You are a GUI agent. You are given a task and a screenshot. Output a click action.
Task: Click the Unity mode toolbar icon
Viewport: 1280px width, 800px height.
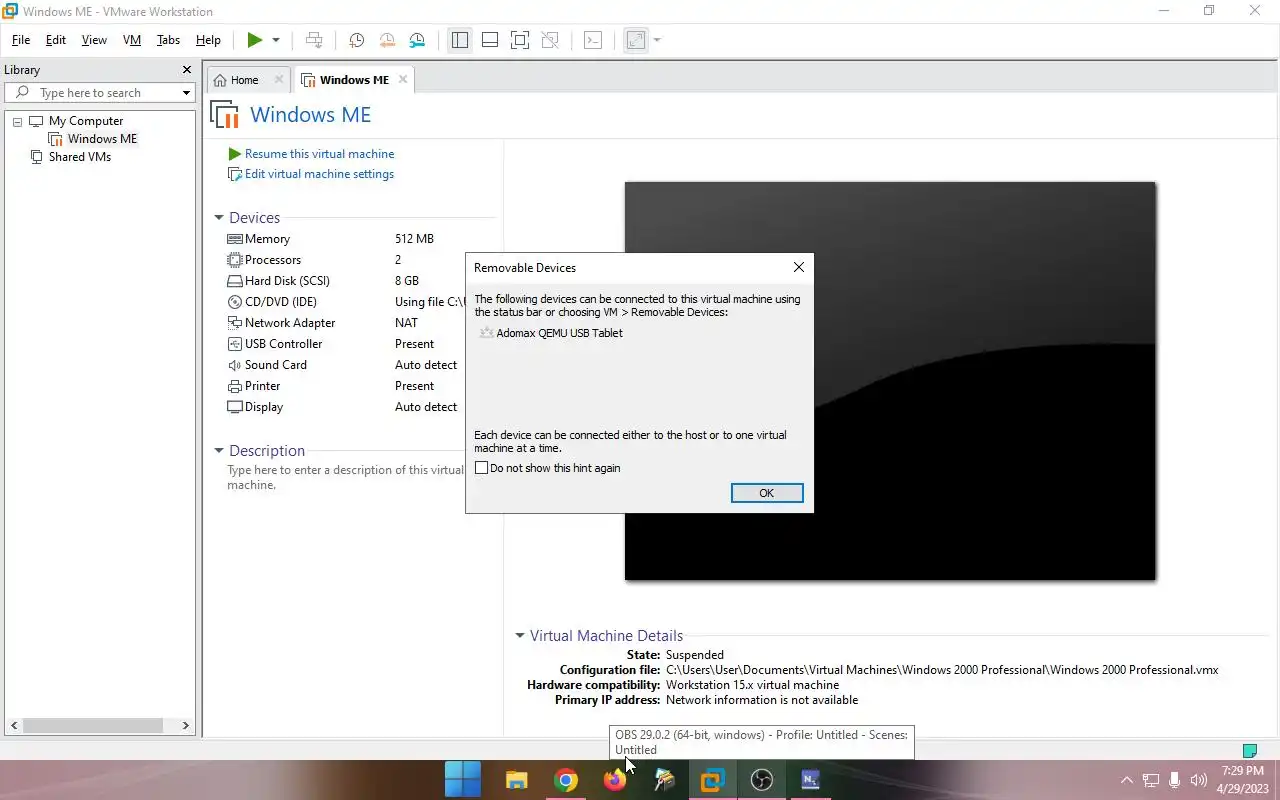click(550, 40)
